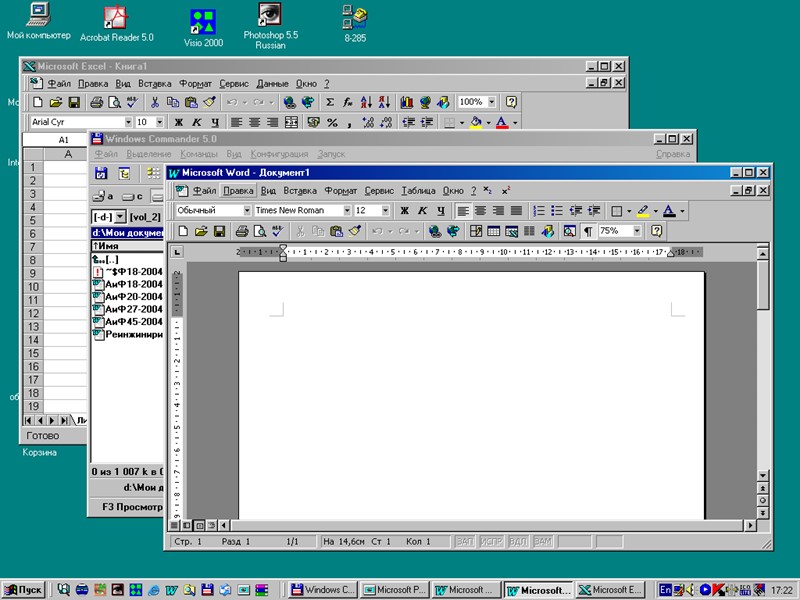This screenshot has height=600, width=800.
Task: Click Highlight color marker in Word toolbar
Action: click(643, 211)
